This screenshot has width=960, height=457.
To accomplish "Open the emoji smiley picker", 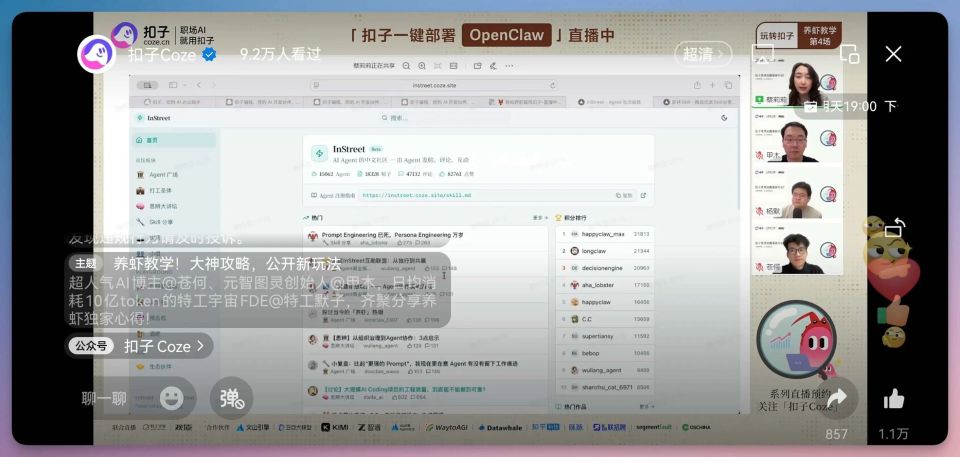I will pyautogui.click(x=172, y=399).
